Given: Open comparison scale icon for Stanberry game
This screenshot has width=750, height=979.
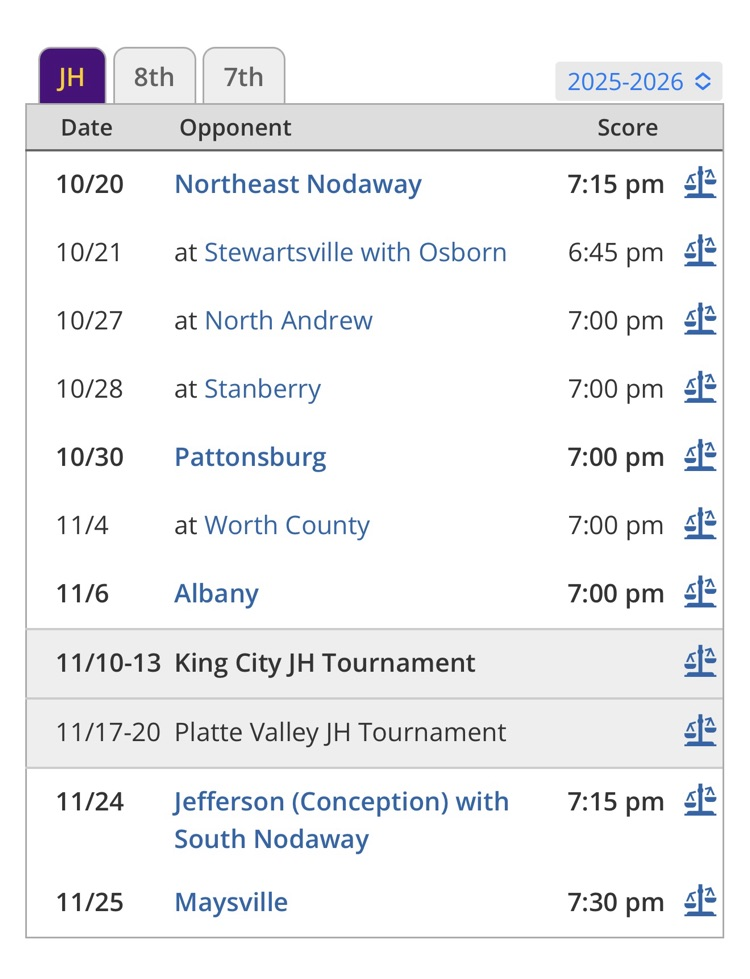Looking at the screenshot, I should [x=700, y=388].
